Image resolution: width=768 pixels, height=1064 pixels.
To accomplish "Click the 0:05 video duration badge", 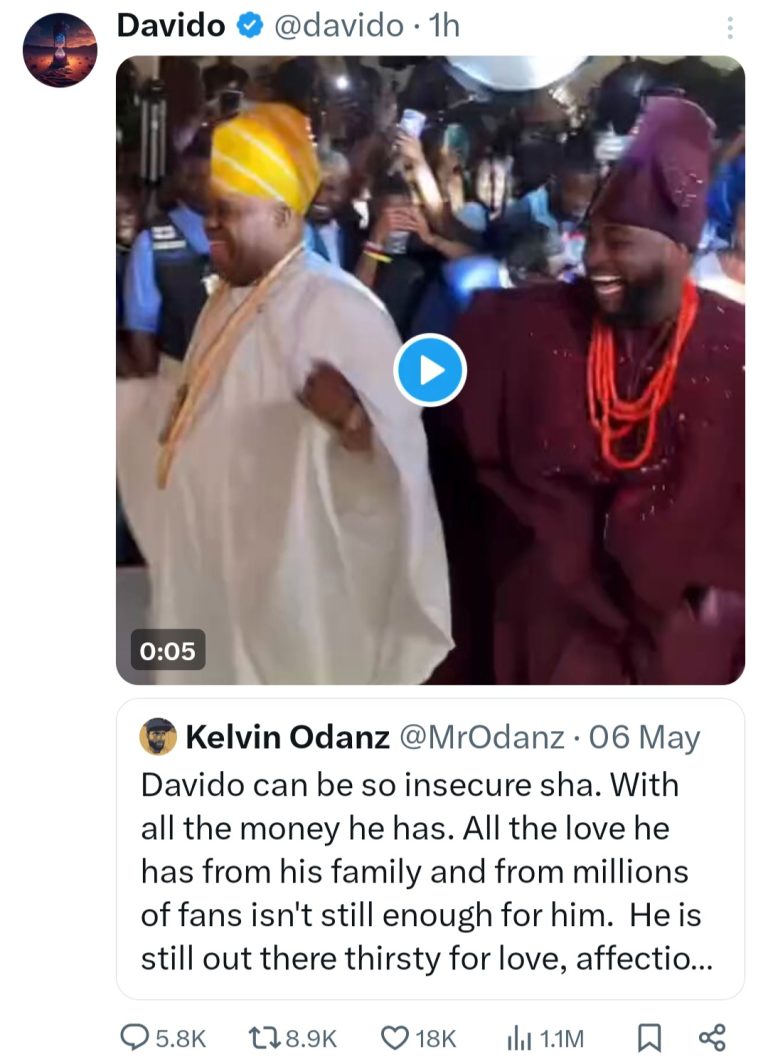I will pyautogui.click(x=167, y=650).
